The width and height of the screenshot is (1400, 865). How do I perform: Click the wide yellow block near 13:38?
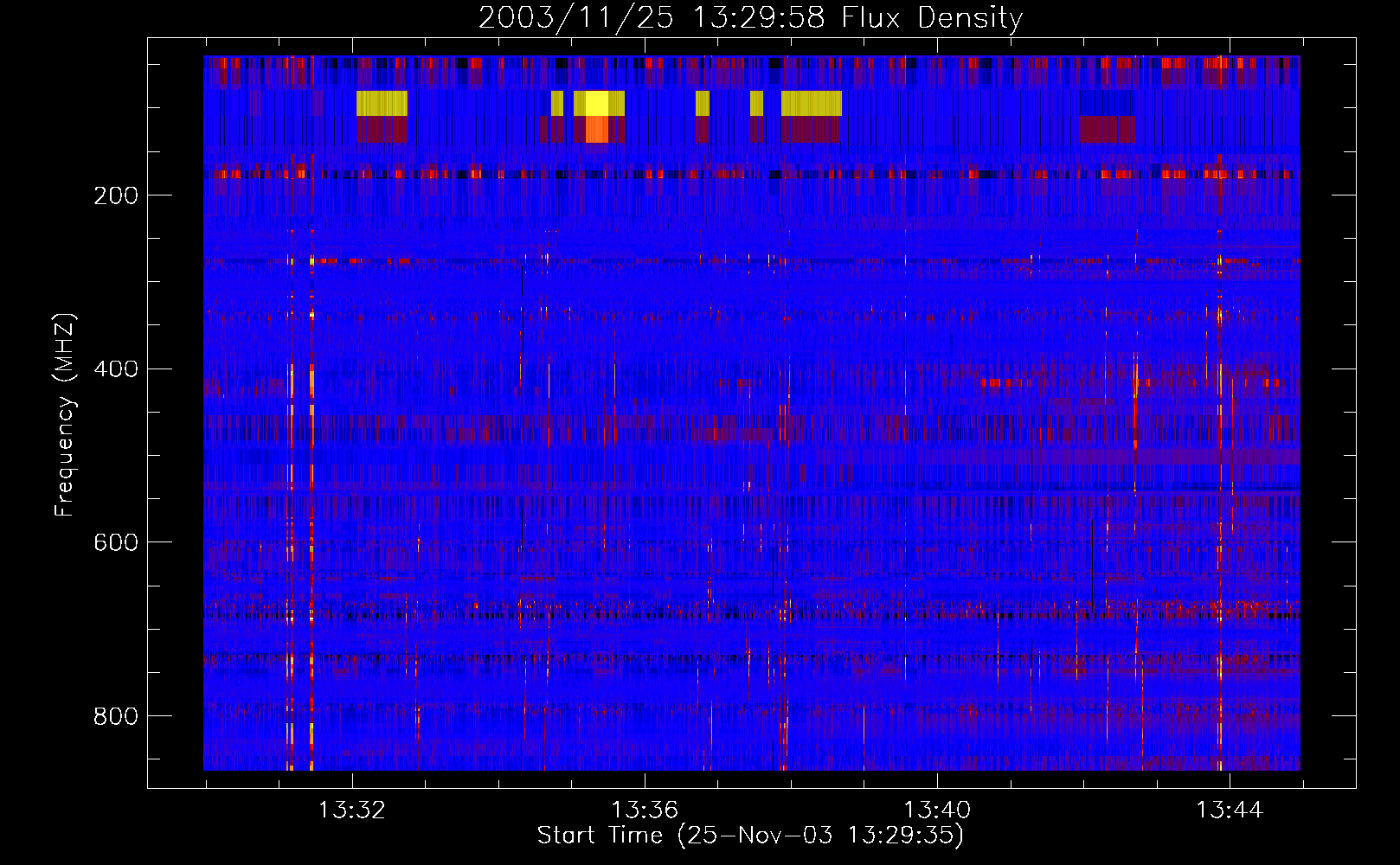coord(812,104)
